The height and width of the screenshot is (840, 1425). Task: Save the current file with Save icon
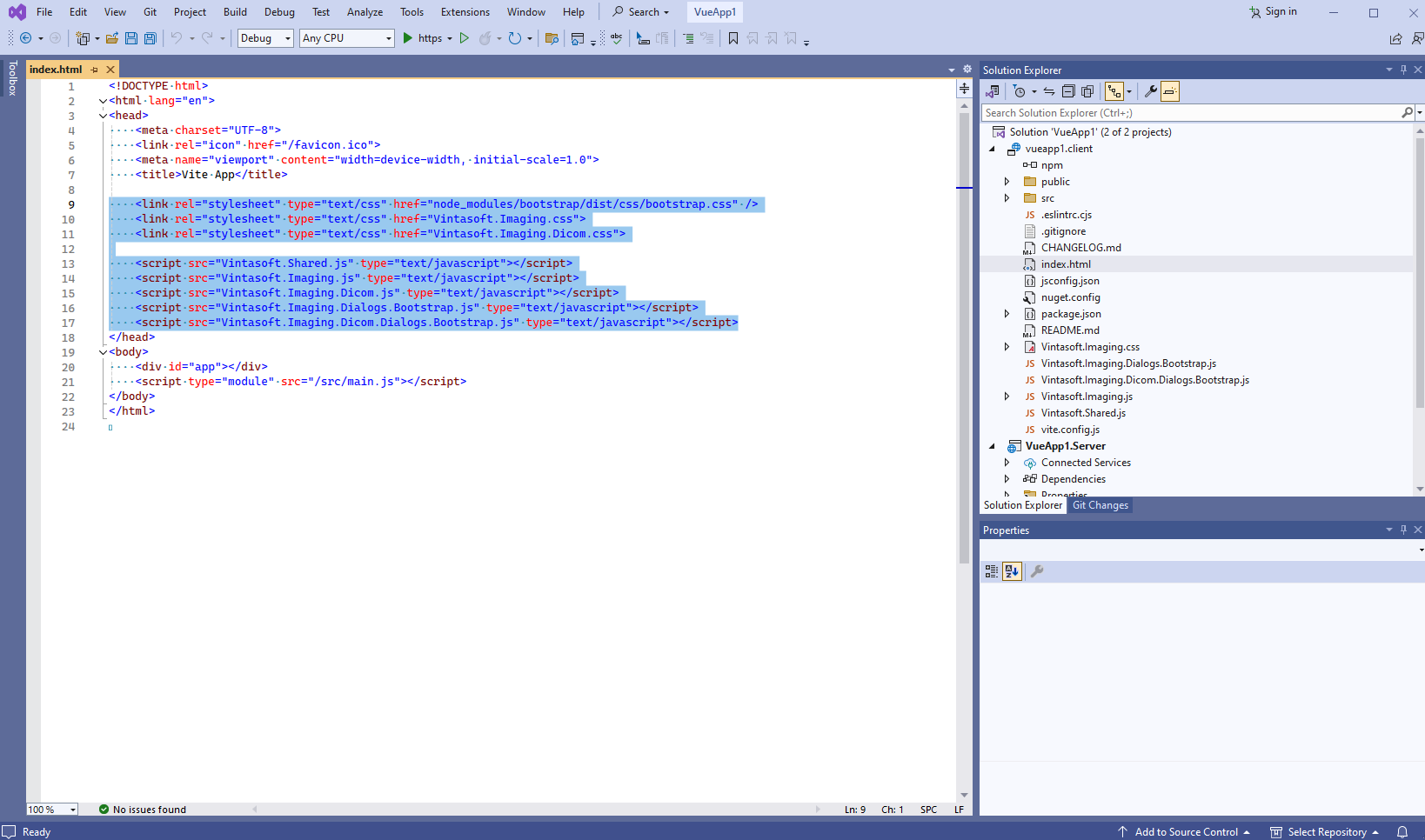131,38
